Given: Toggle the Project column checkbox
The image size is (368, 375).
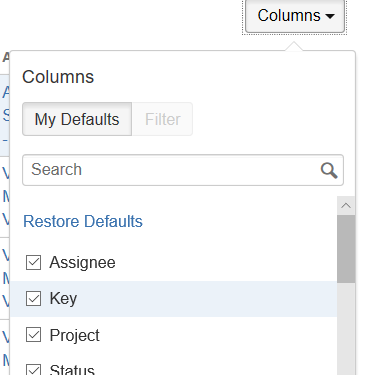Looking at the screenshot, I should (x=33, y=335).
